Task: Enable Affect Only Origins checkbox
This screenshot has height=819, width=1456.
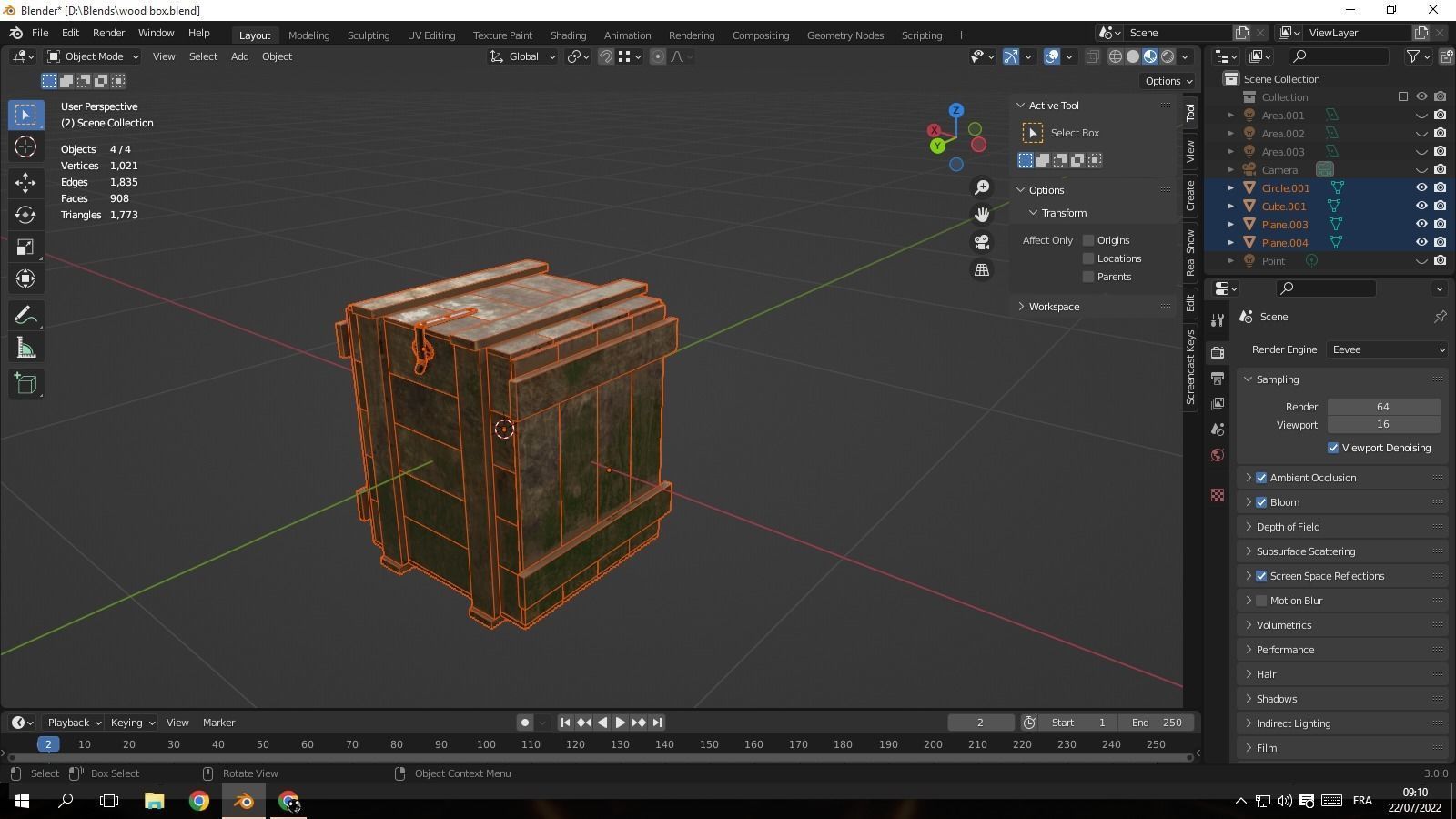Action: coord(1088,240)
